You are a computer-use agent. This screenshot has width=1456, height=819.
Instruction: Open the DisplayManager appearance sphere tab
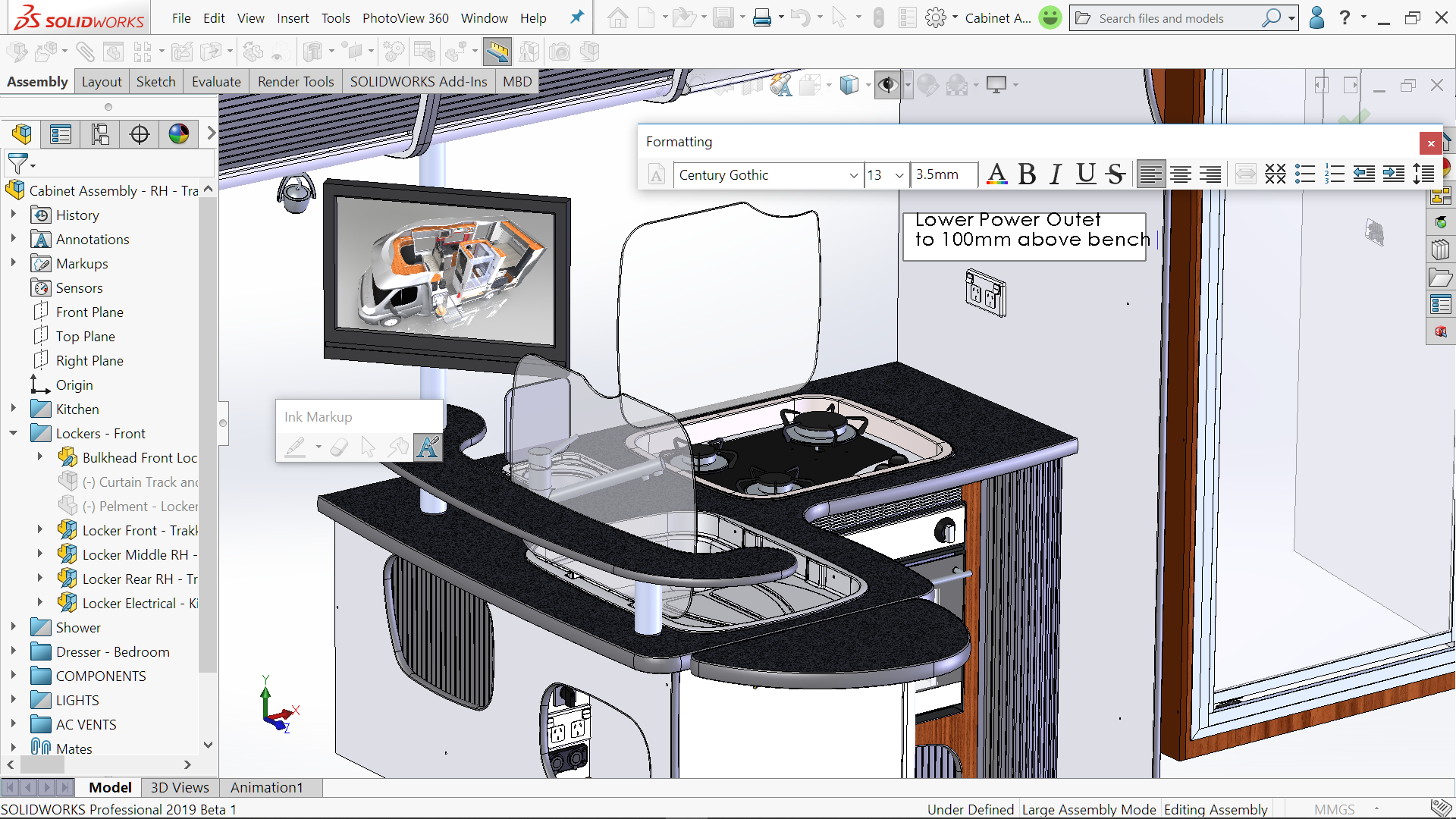(x=179, y=135)
